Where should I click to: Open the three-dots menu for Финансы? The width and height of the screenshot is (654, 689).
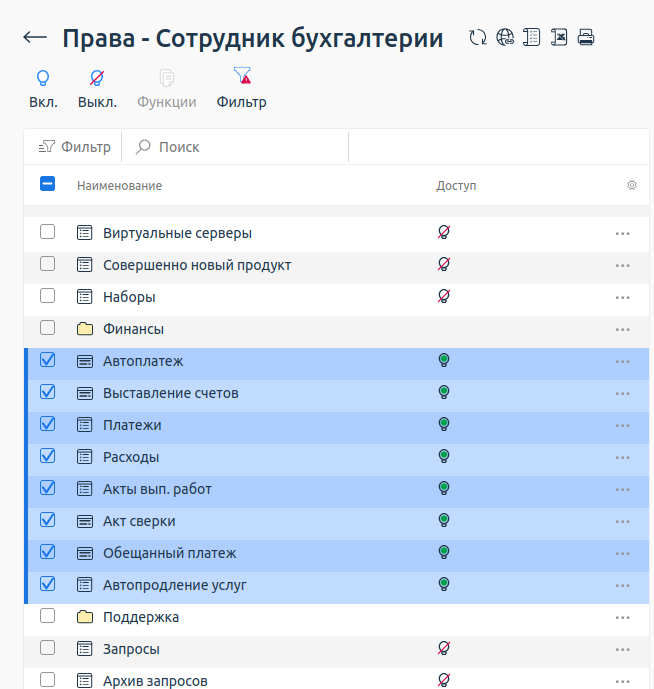point(622,330)
